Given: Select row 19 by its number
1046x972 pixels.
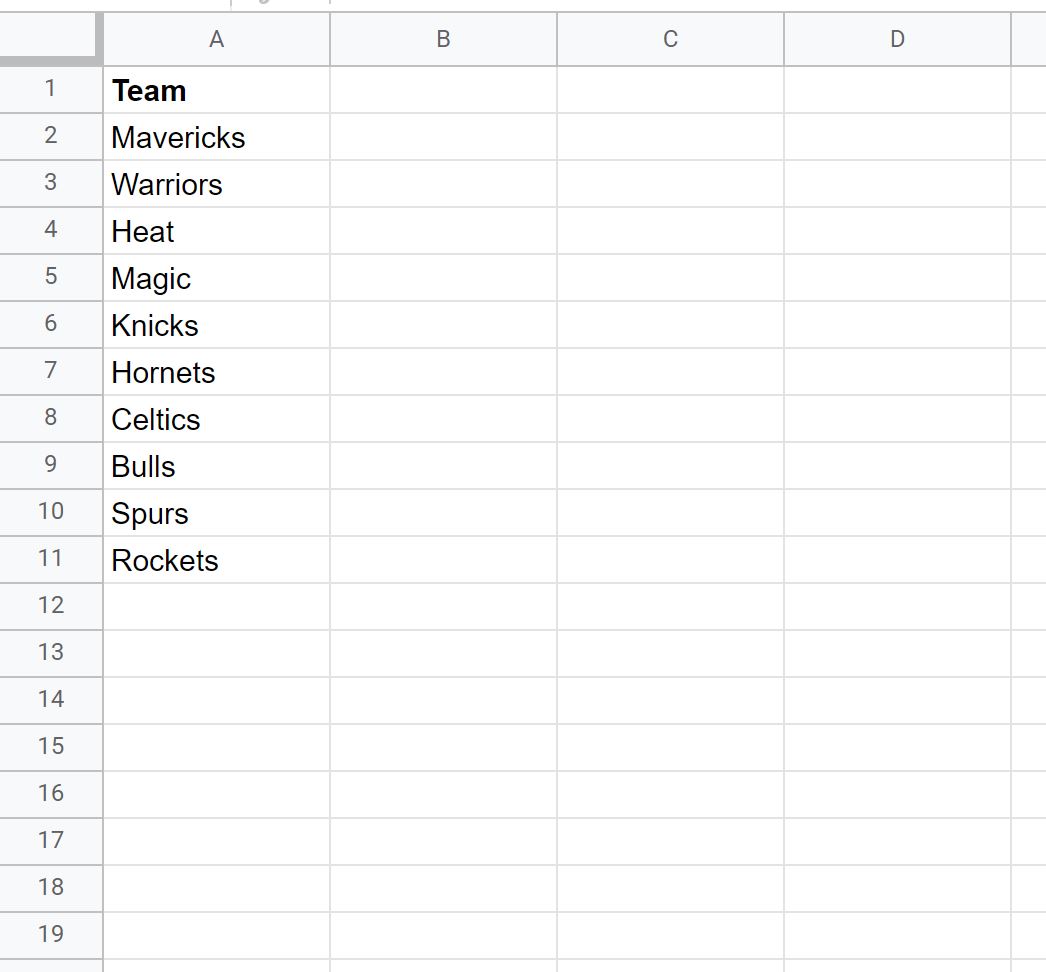Looking at the screenshot, I should (51, 935).
